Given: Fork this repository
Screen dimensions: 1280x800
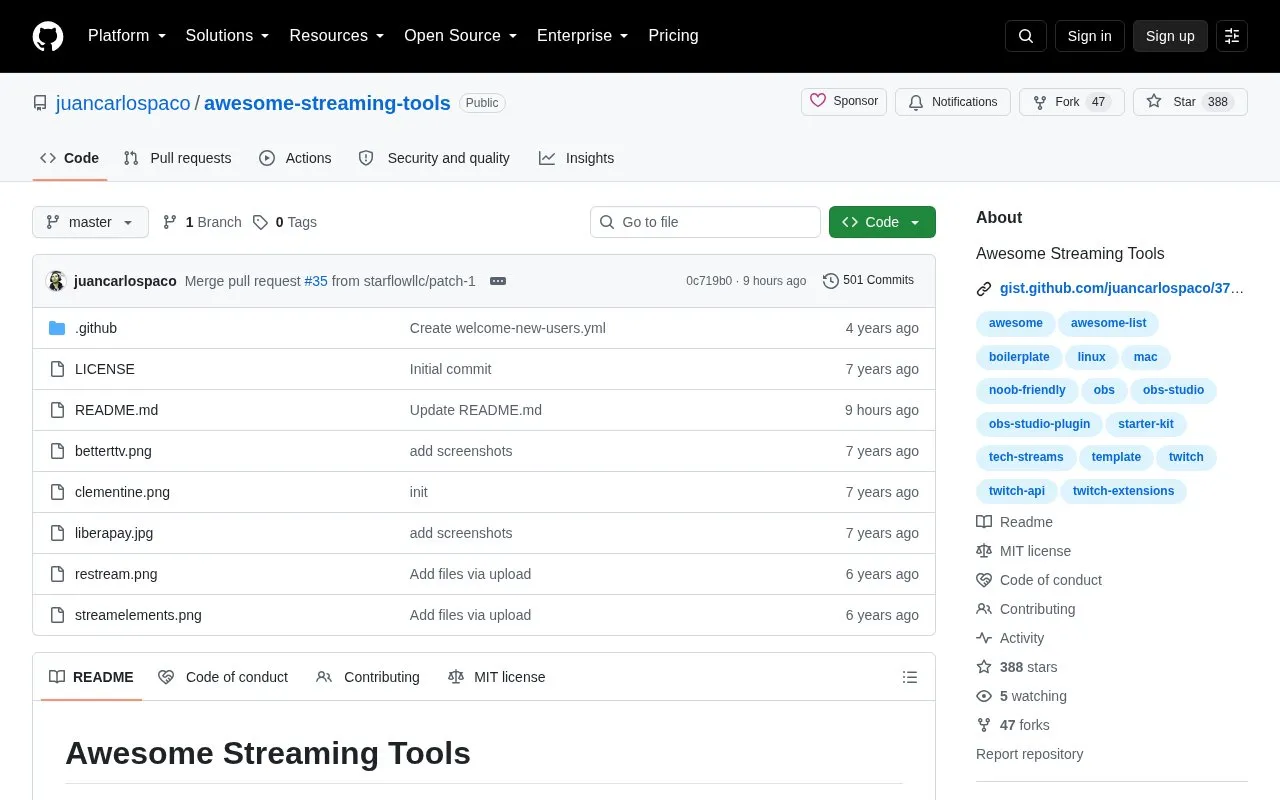Looking at the screenshot, I should pos(1071,102).
